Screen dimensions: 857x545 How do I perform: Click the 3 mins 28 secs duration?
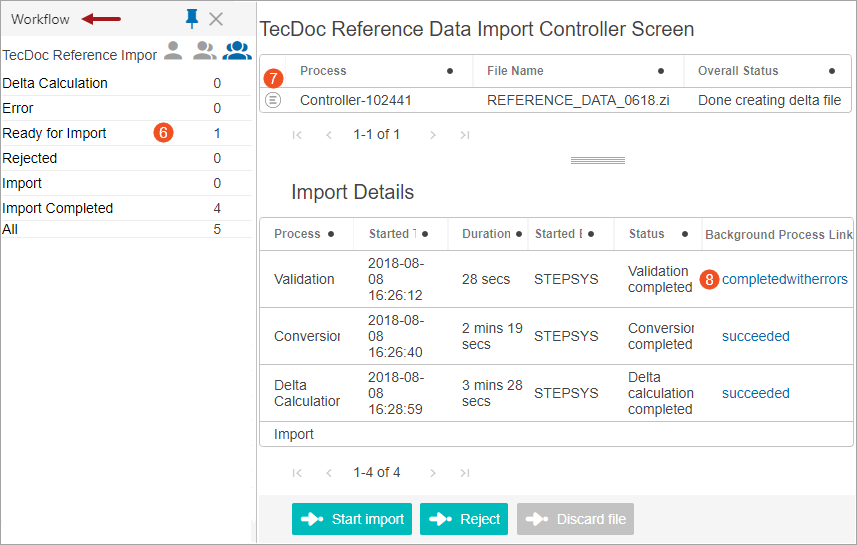492,393
